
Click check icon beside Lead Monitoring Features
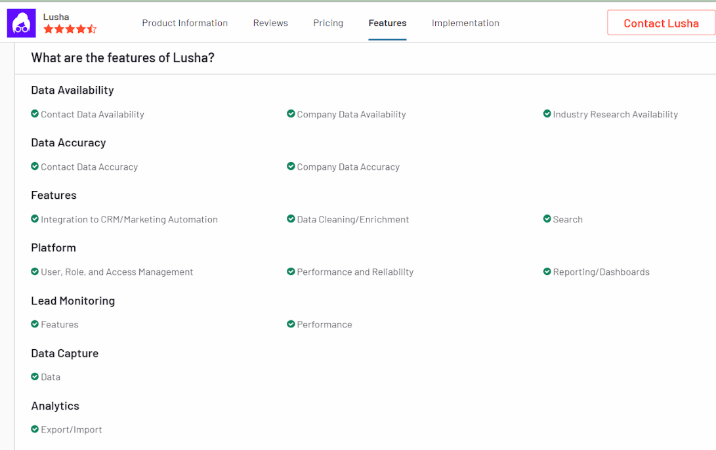click(x=35, y=324)
